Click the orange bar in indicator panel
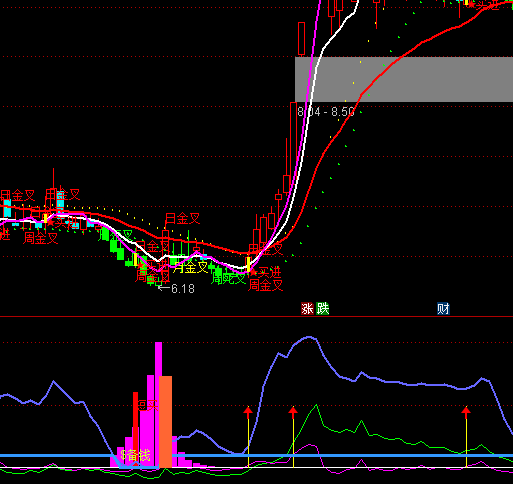Viewport: 513px width, 484px height. click(166, 422)
